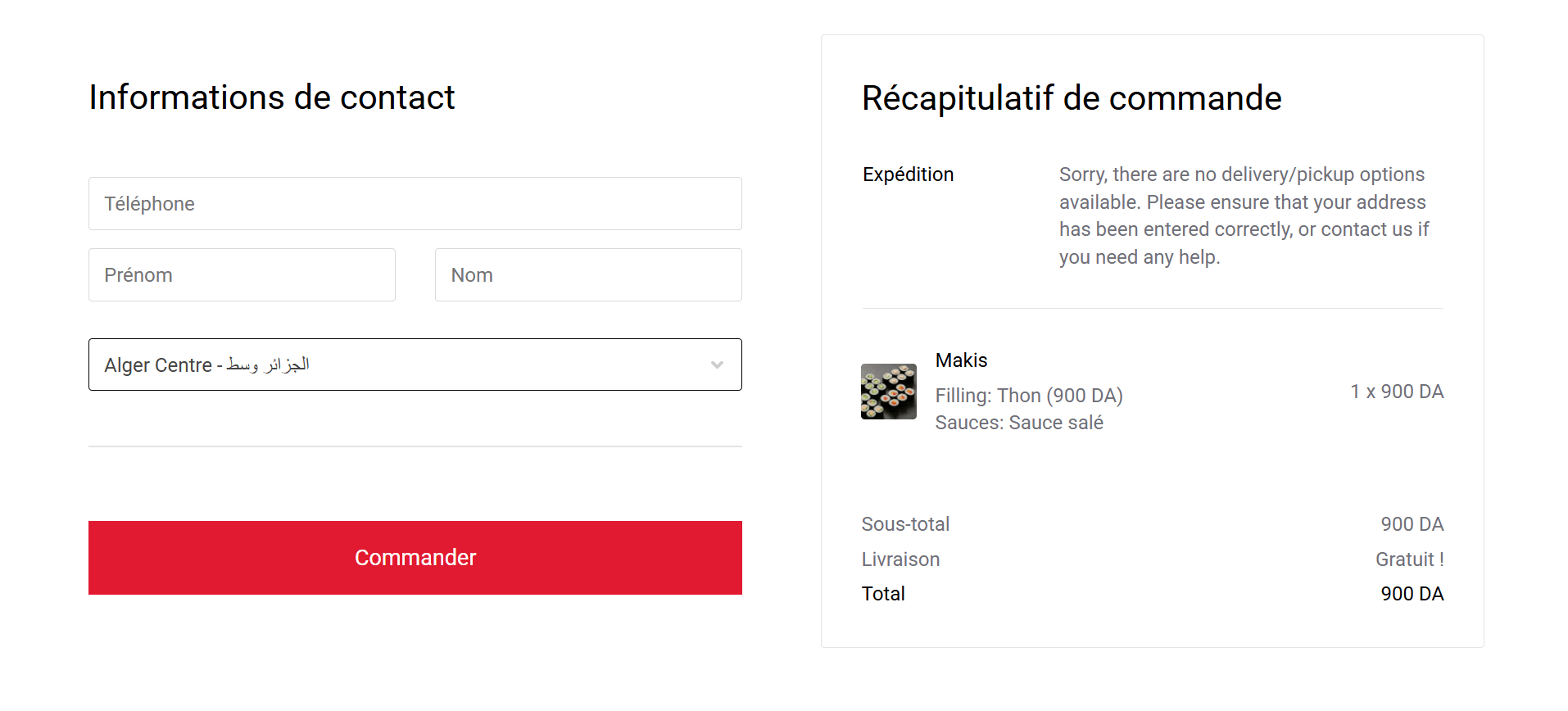This screenshot has width=1568, height=711.
Task: Click the Livraison label
Action: coord(900,559)
